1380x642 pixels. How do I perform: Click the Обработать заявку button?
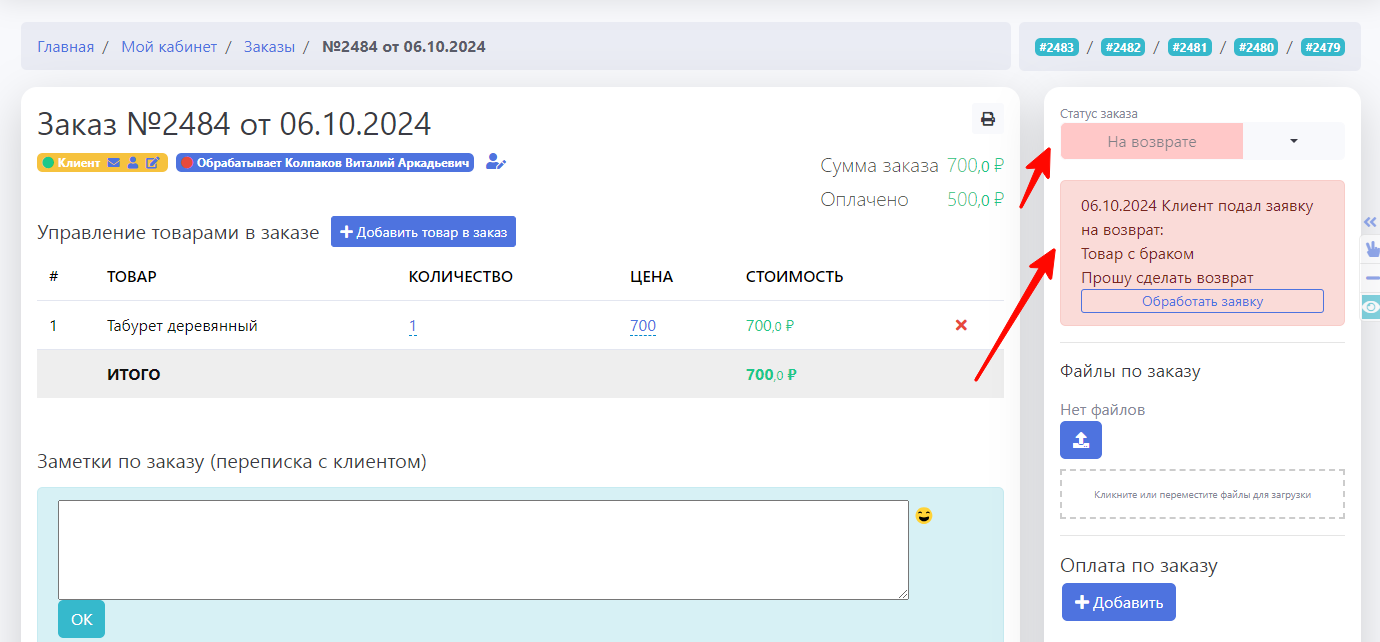(1202, 301)
